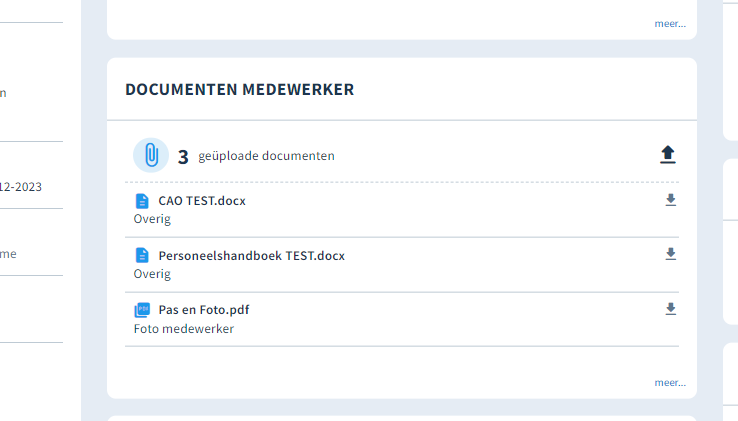Click the Overig label under Personeelshandboek
Viewport: 738px width, 421px height.
point(152,274)
